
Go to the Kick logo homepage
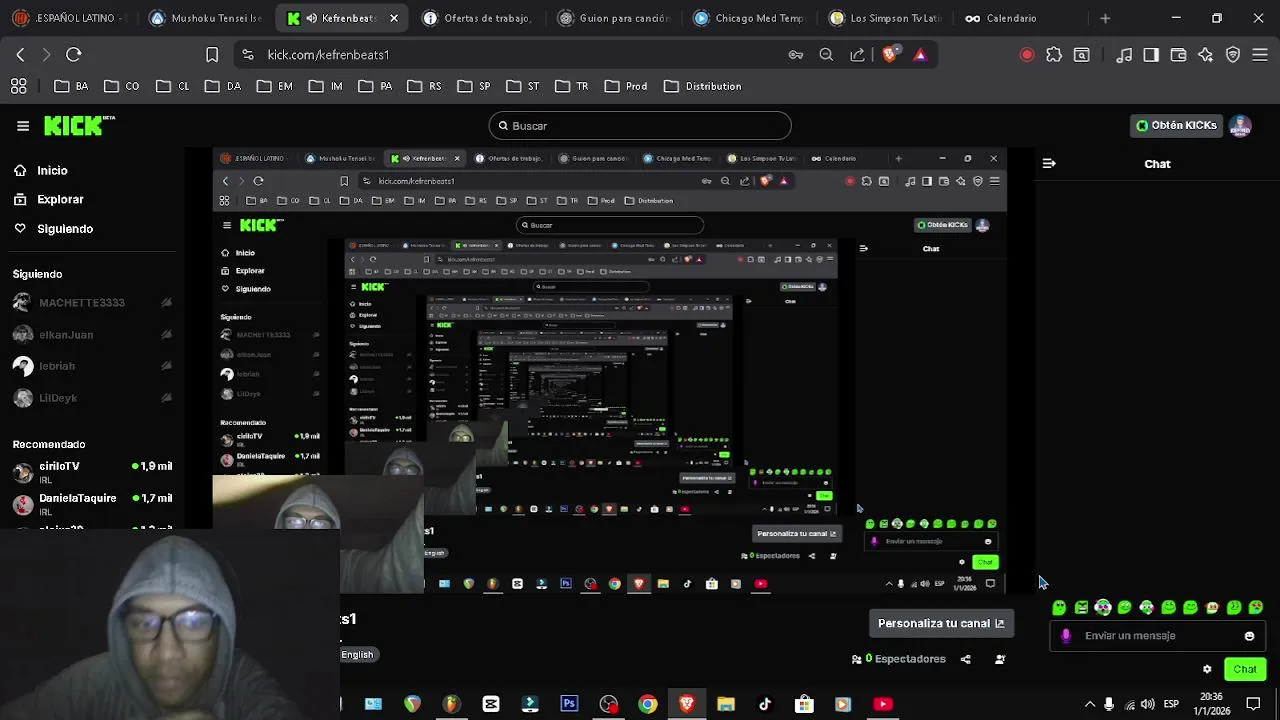pyautogui.click(x=79, y=125)
